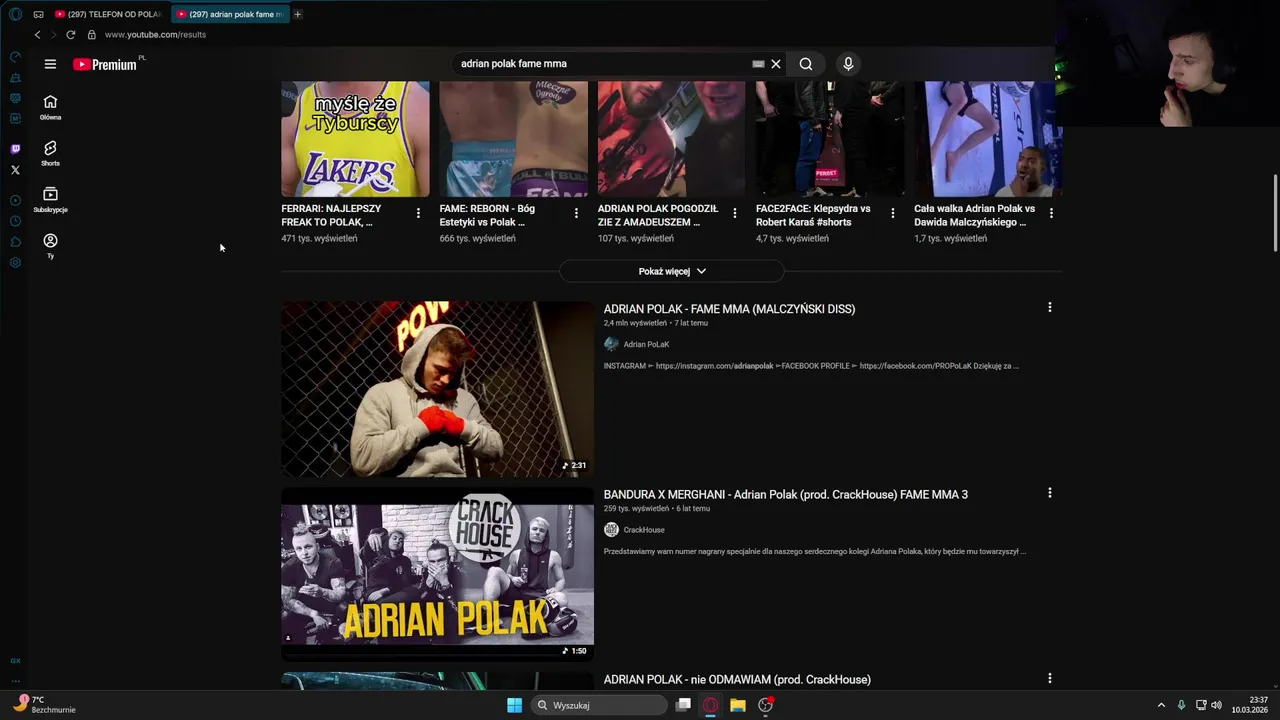The image size is (1280, 720).
Task: Open options for ADRIAN POLAK POGODZIŁ short
Action: [x=735, y=213]
